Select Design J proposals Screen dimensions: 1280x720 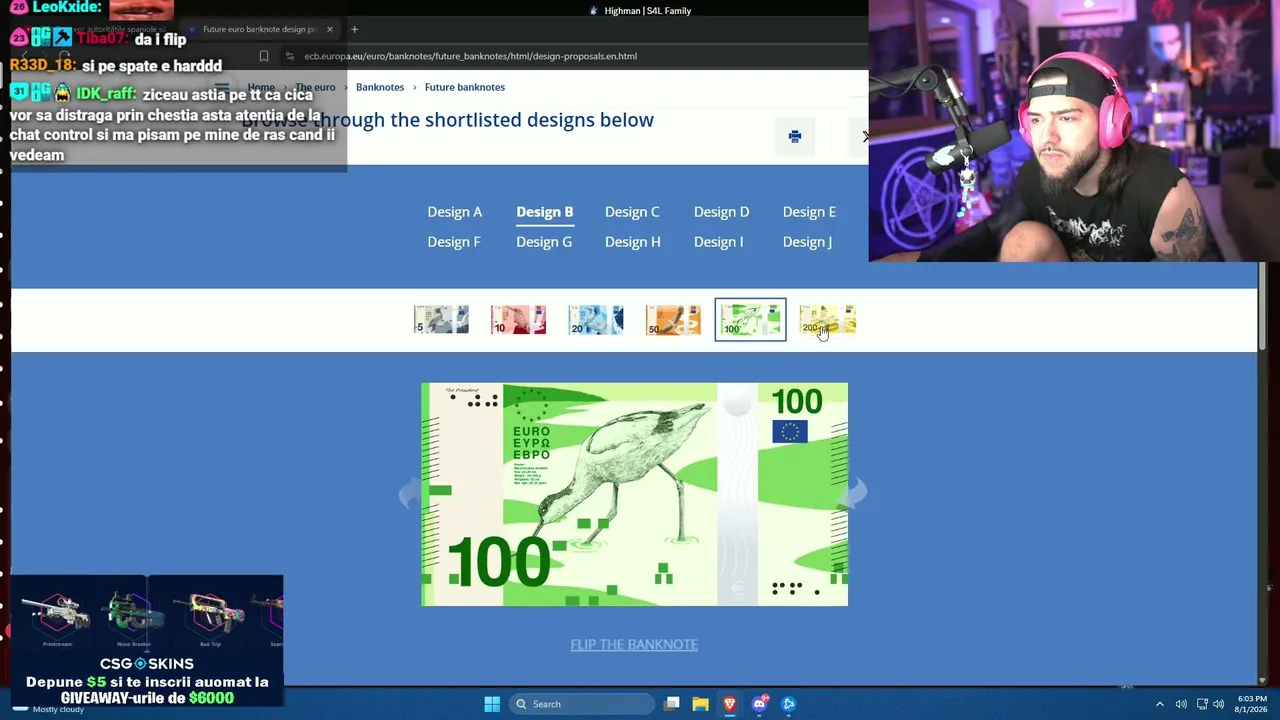click(x=807, y=242)
